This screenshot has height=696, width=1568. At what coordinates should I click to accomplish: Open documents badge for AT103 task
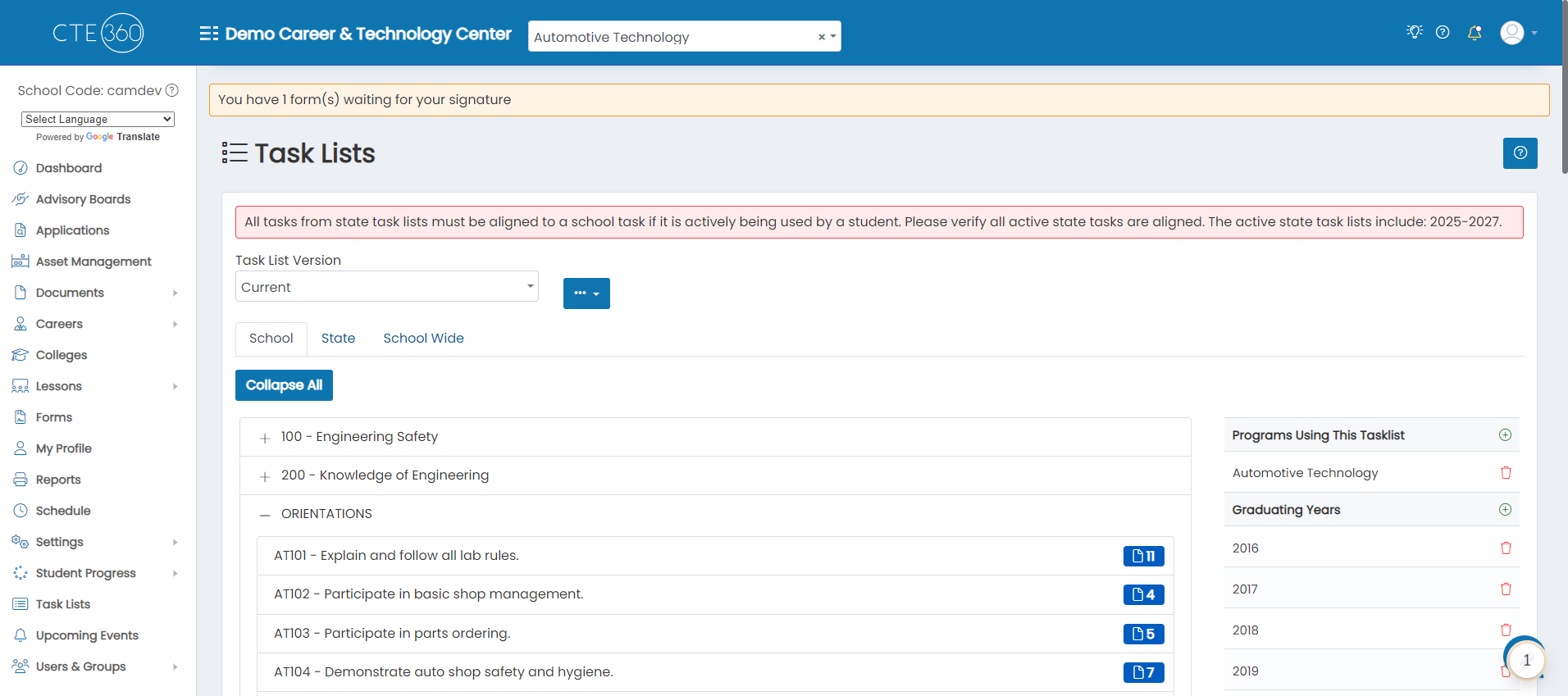click(x=1143, y=634)
